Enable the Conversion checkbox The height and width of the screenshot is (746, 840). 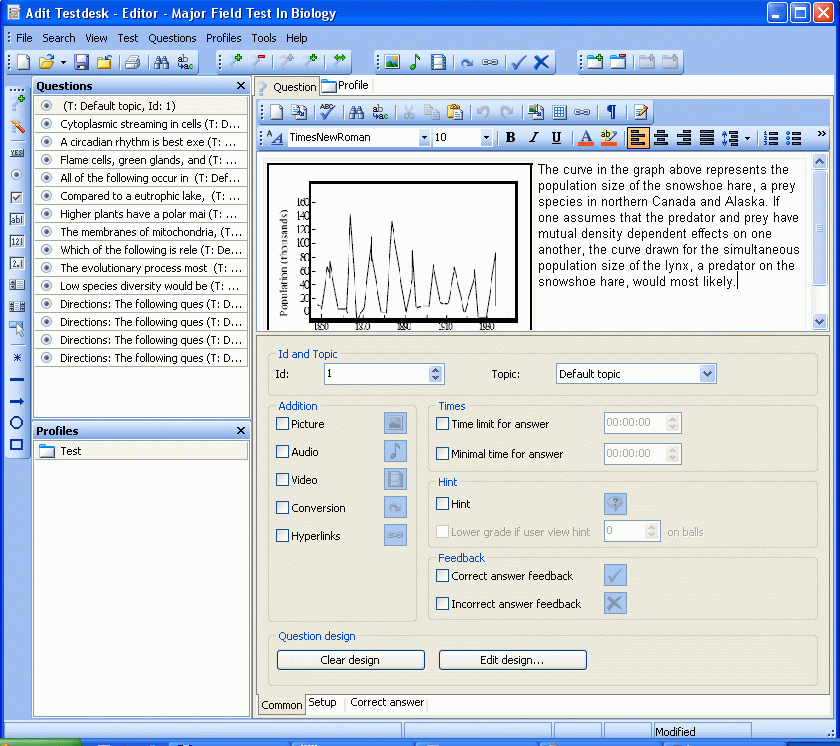tap(282, 508)
